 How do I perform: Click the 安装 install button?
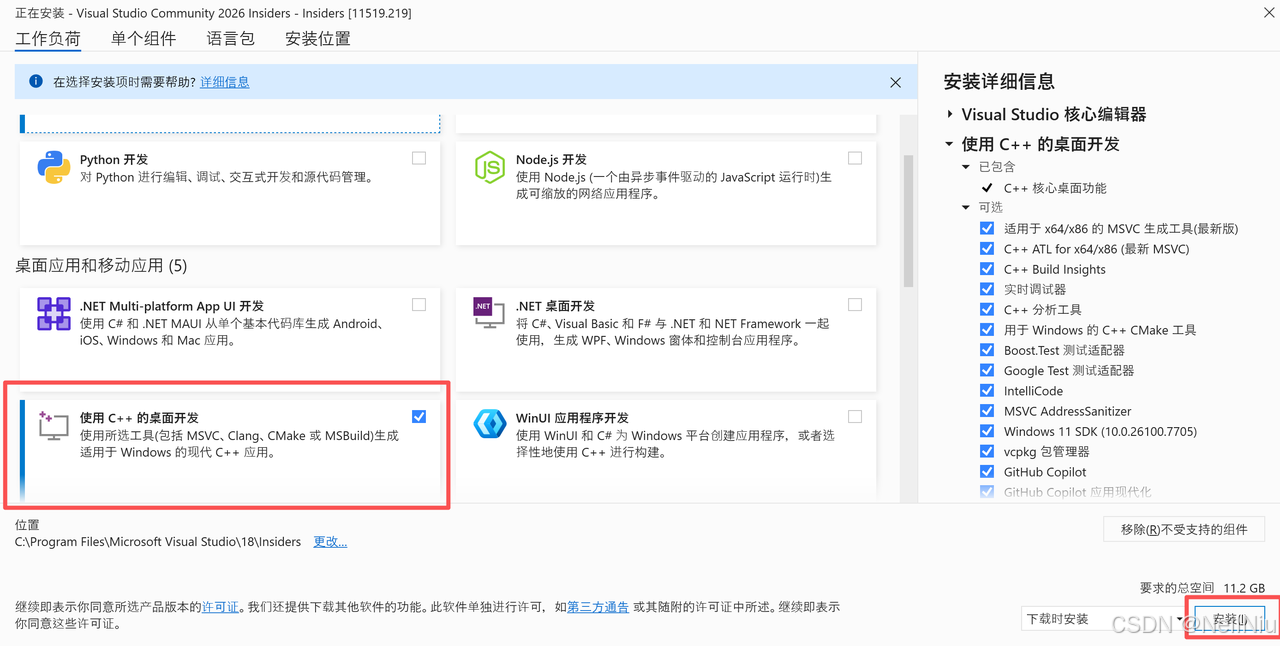1230,619
